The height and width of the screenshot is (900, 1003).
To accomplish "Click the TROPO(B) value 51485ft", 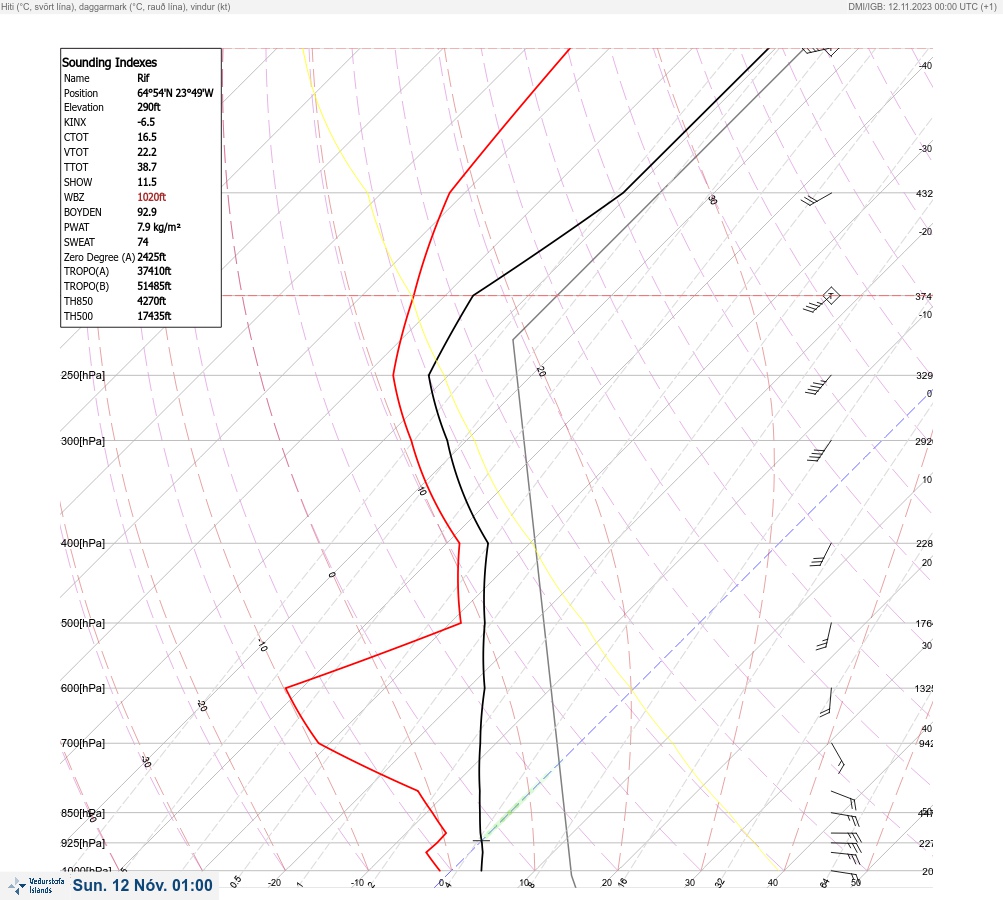I will pos(154,286).
